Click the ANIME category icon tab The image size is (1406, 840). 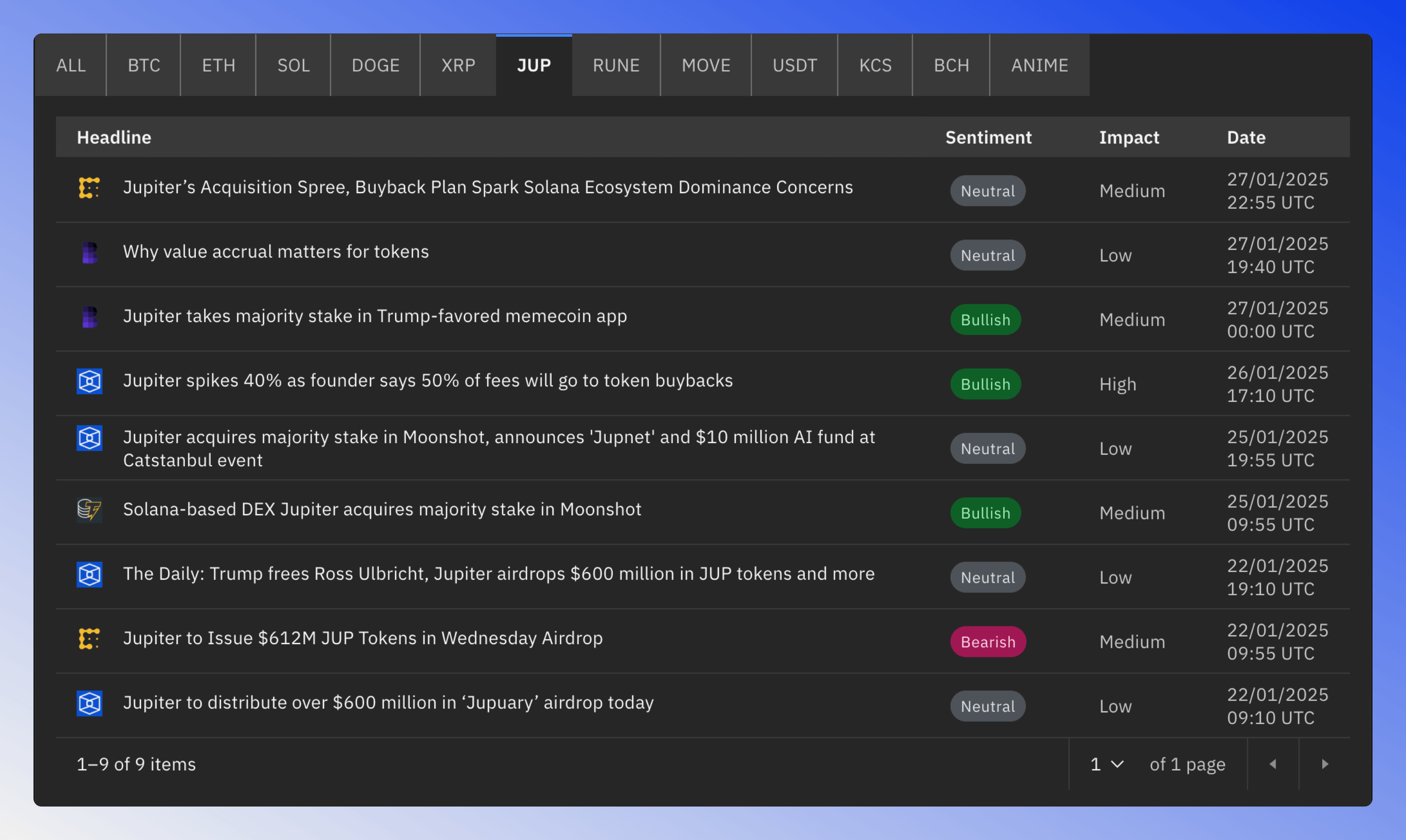pyautogui.click(x=1040, y=65)
